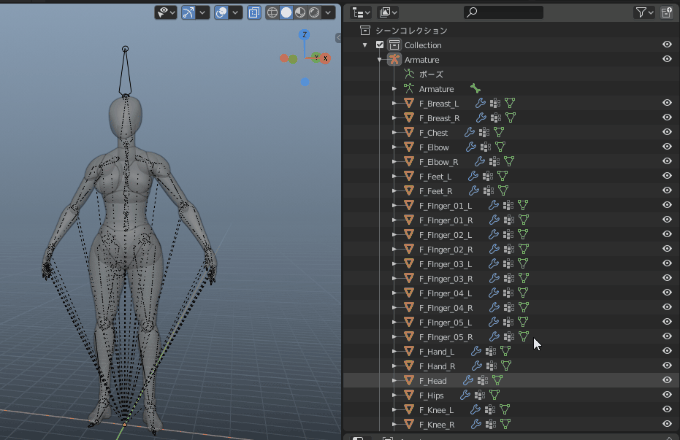
Task: Click modifier wrench icon on F_Finger_04_L
Action: (494, 293)
